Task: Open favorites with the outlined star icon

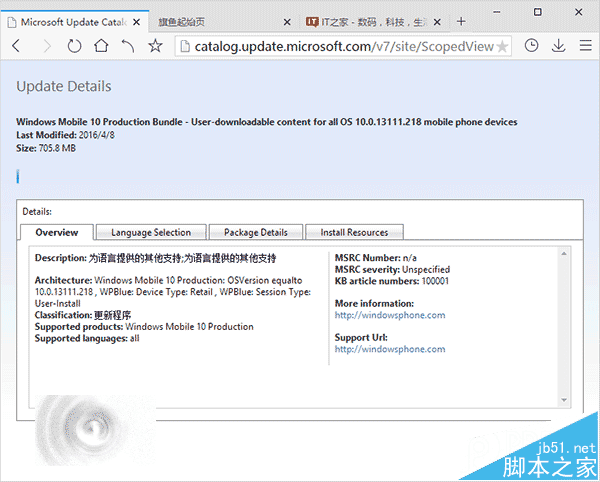Action: pyautogui.click(x=155, y=46)
